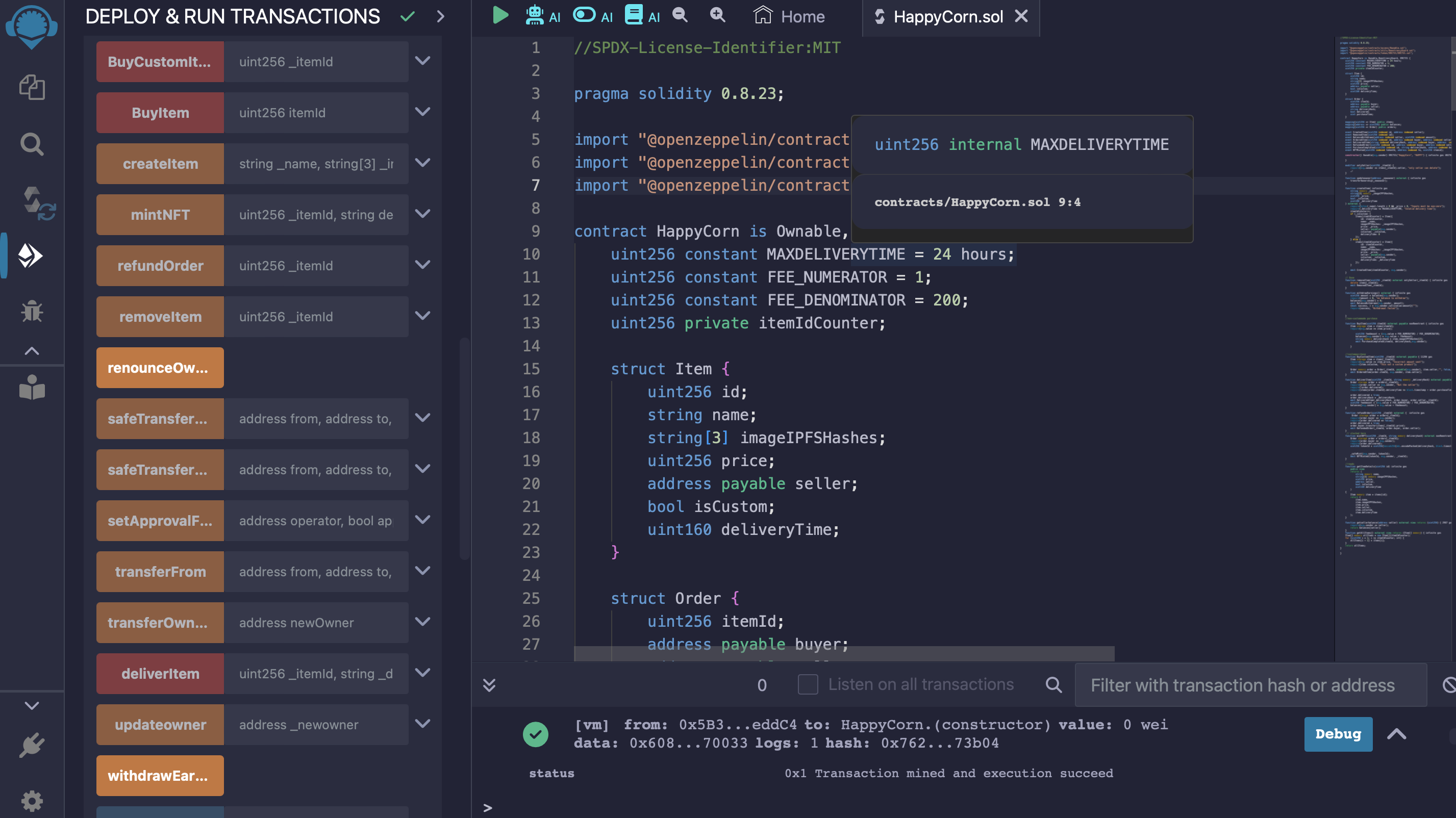Click the panel header right chevron
The height and width of the screenshot is (818, 1456).
point(441,16)
